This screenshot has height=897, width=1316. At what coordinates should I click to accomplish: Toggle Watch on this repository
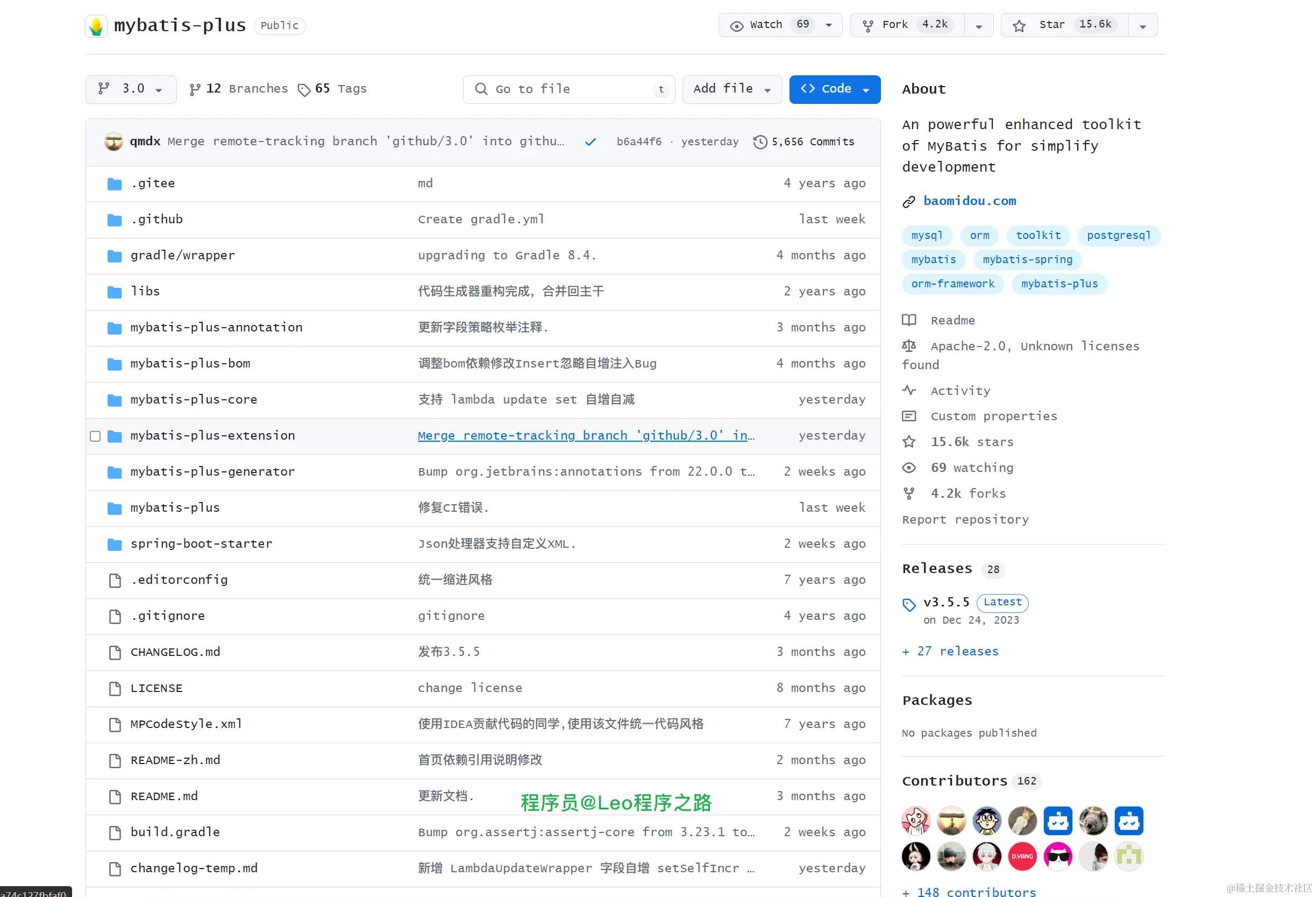pyautogui.click(x=766, y=25)
